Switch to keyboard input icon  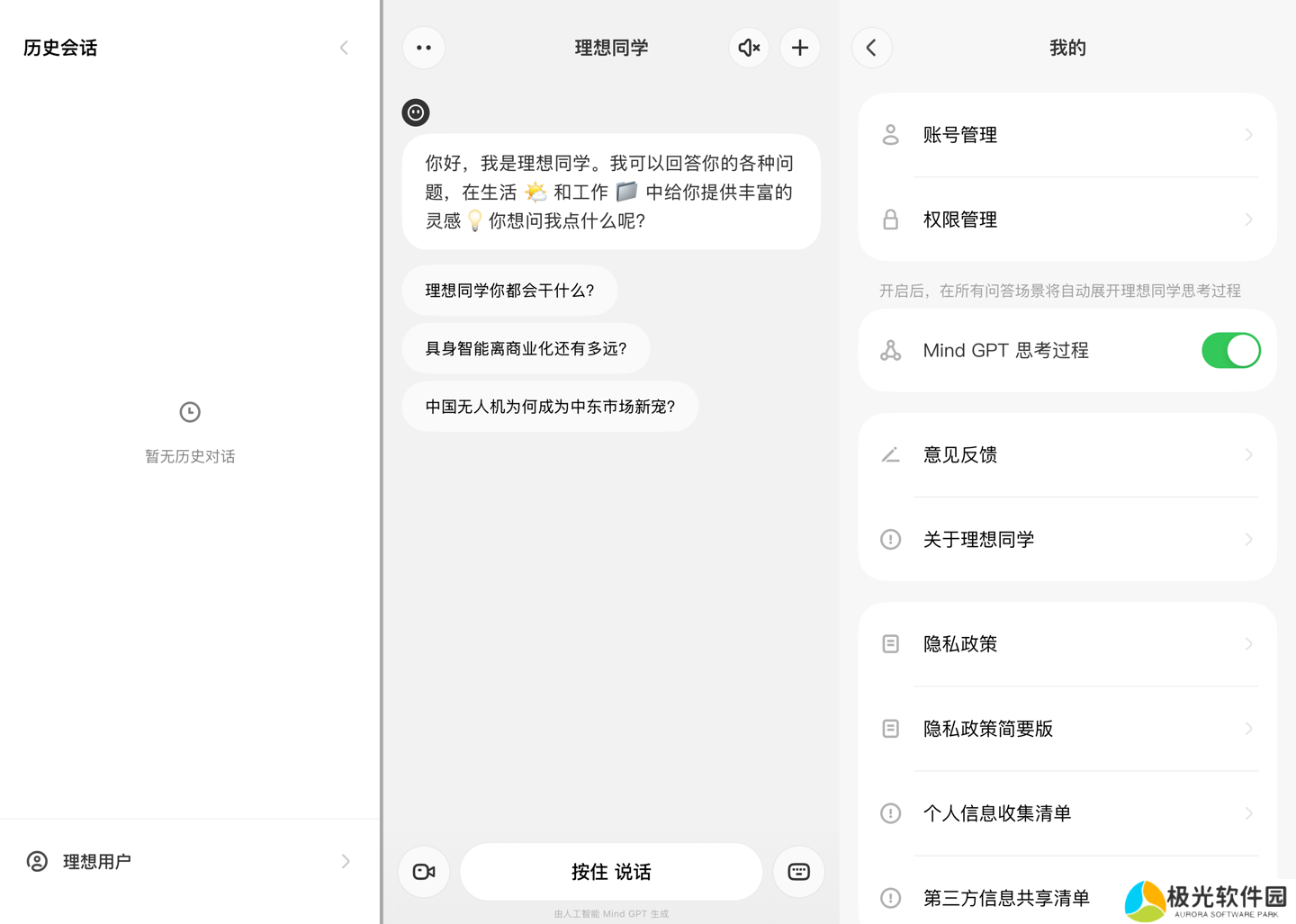(x=798, y=872)
